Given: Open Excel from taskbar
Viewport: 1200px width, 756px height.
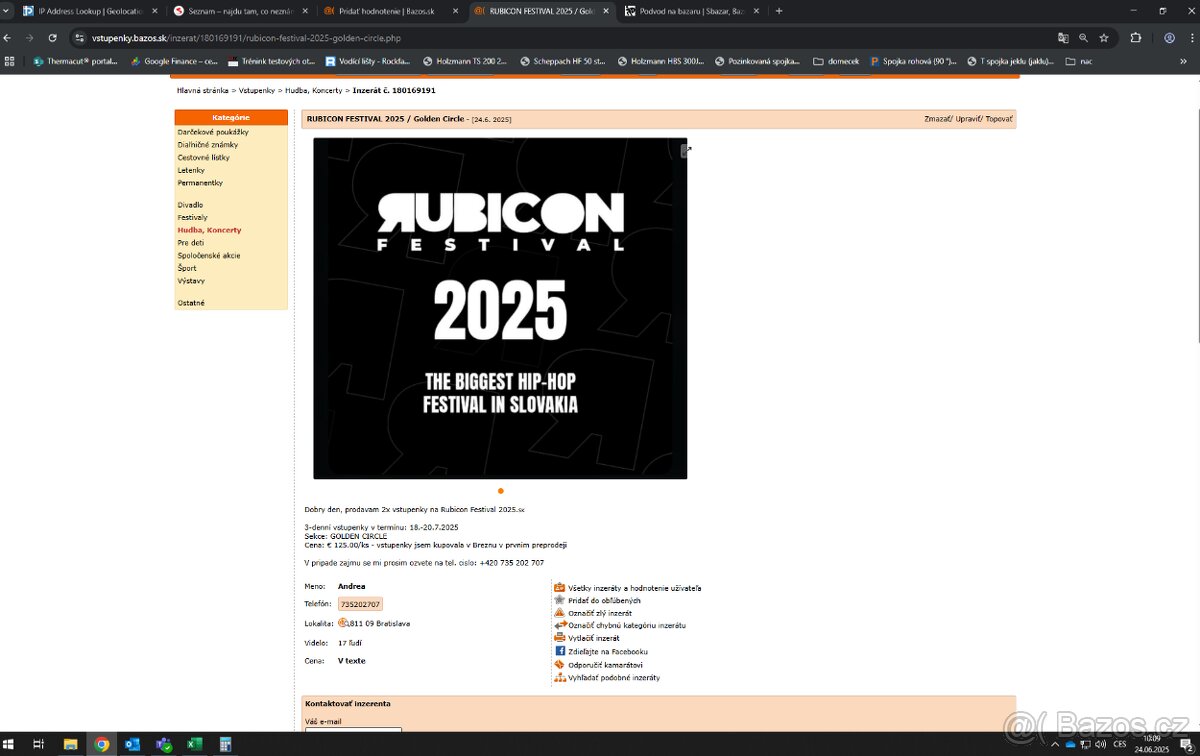Looking at the screenshot, I should (195, 744).
